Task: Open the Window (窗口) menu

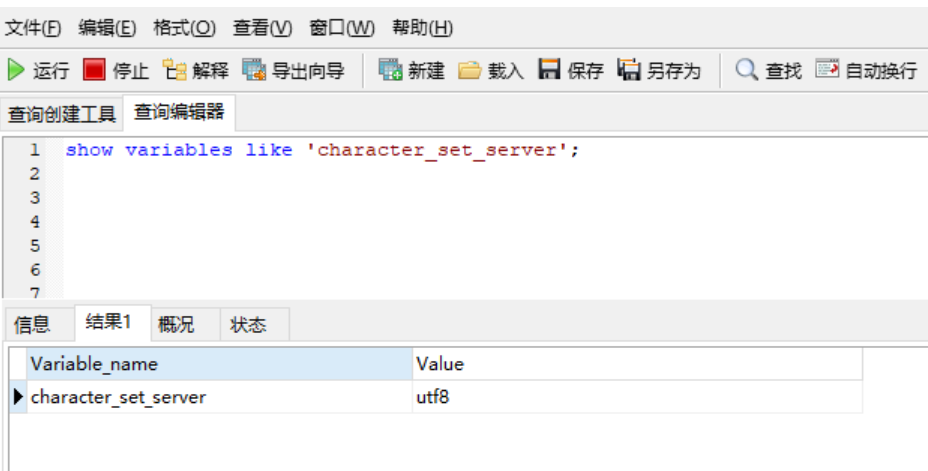Action: pos(342,27)
